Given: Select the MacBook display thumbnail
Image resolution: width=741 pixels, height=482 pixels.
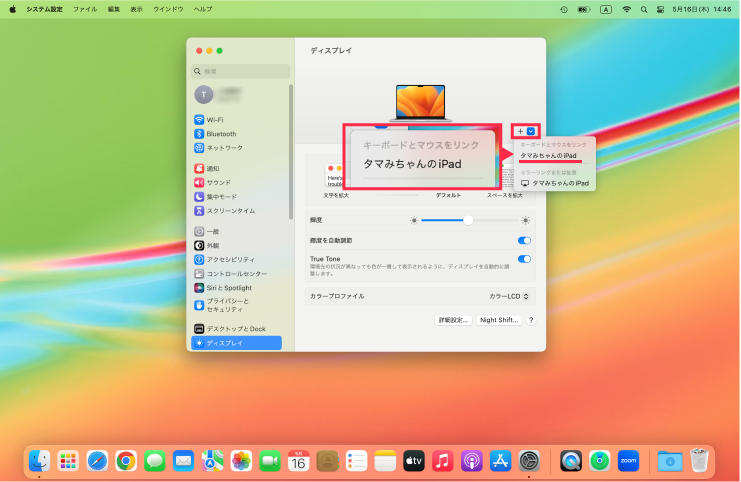Looking at the screenshot, I should coord(420,103).
